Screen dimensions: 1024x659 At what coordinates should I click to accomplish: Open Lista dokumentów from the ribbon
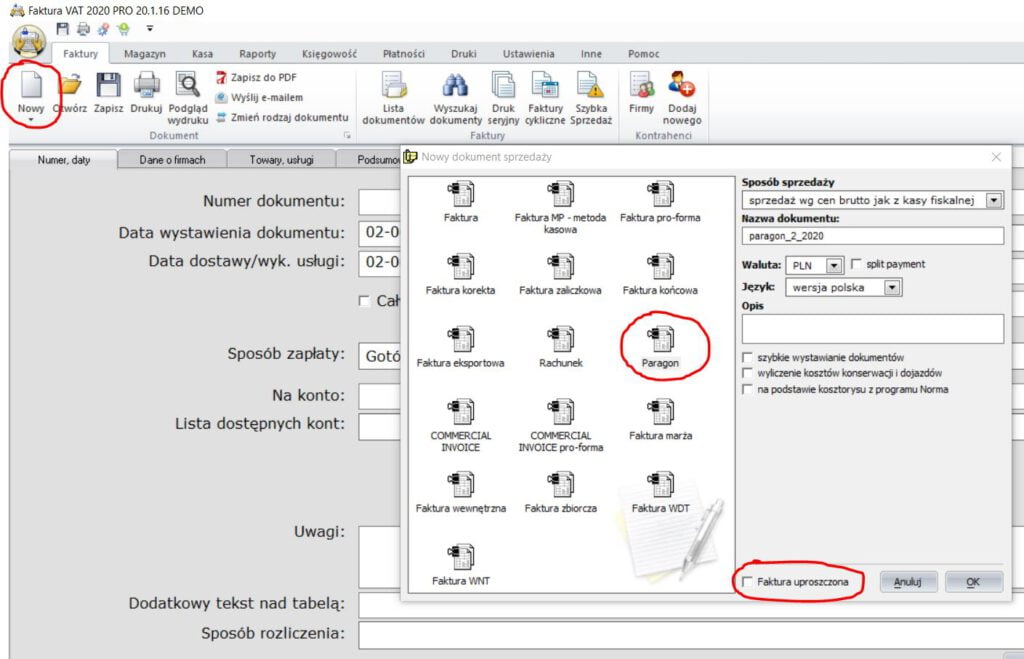[393, 88]
